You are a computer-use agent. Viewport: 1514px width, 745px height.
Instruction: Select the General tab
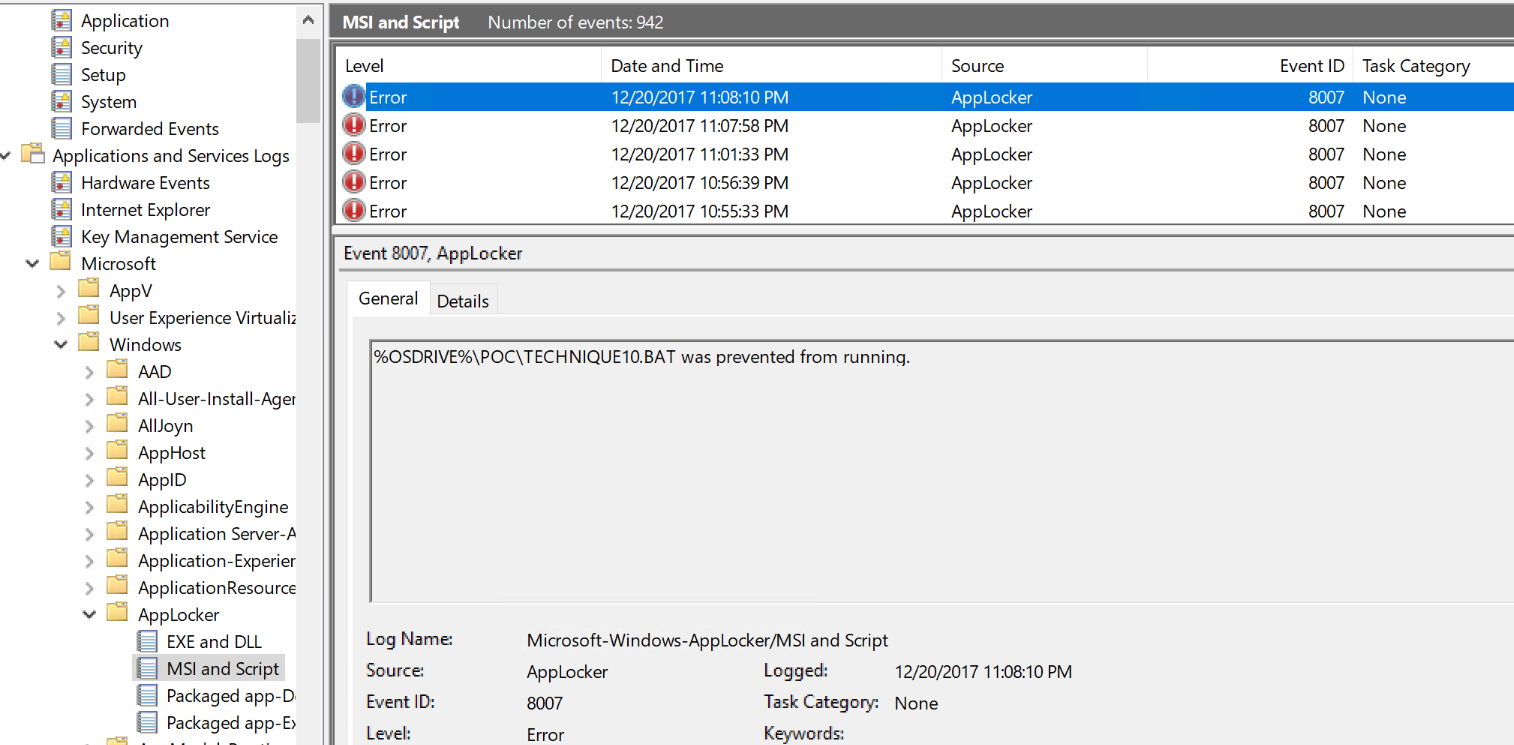click(x=388, y=299)
